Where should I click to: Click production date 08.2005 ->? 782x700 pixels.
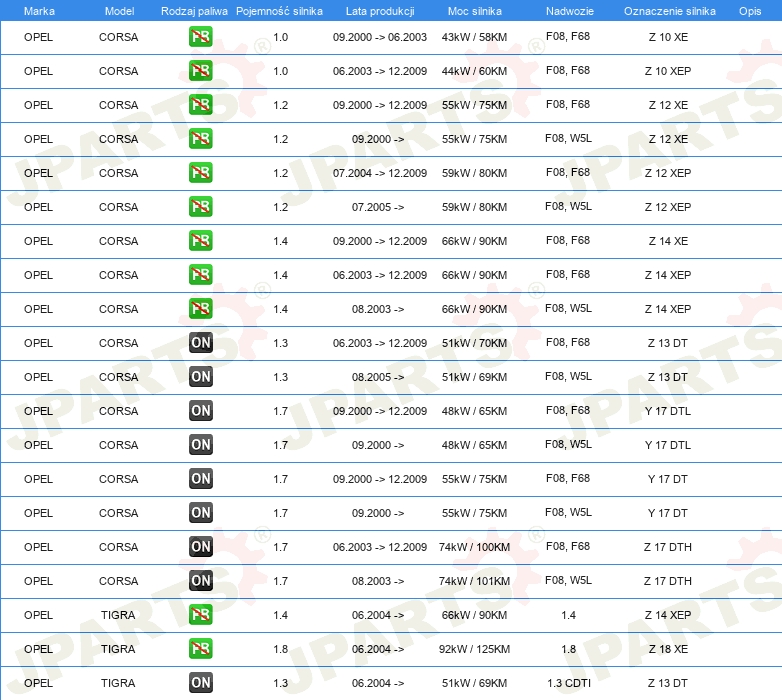click(x=378, y=377)
